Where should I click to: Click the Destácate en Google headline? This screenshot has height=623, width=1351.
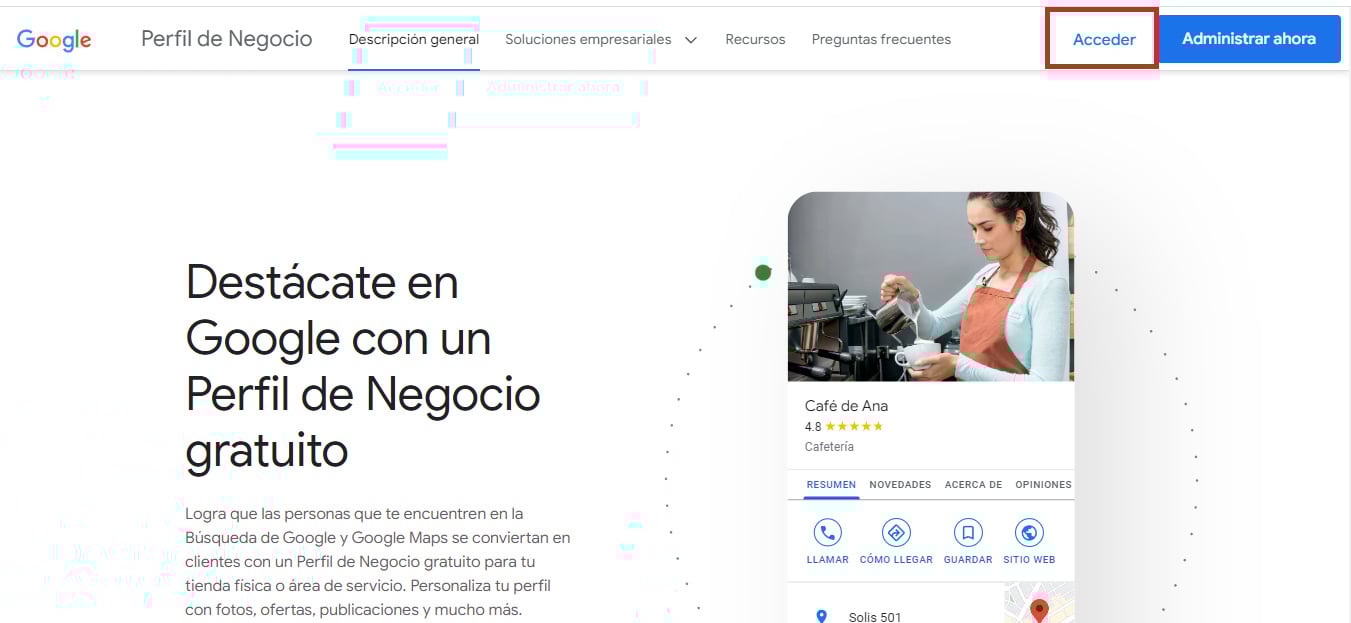(x=363, y=366)
